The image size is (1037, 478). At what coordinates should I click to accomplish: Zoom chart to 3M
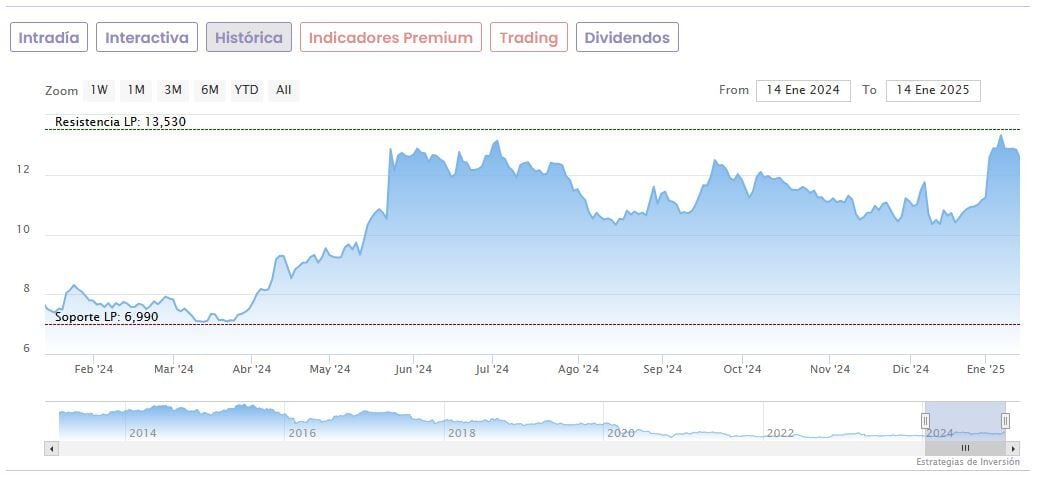pyautogui.click(x=173, y=90)
